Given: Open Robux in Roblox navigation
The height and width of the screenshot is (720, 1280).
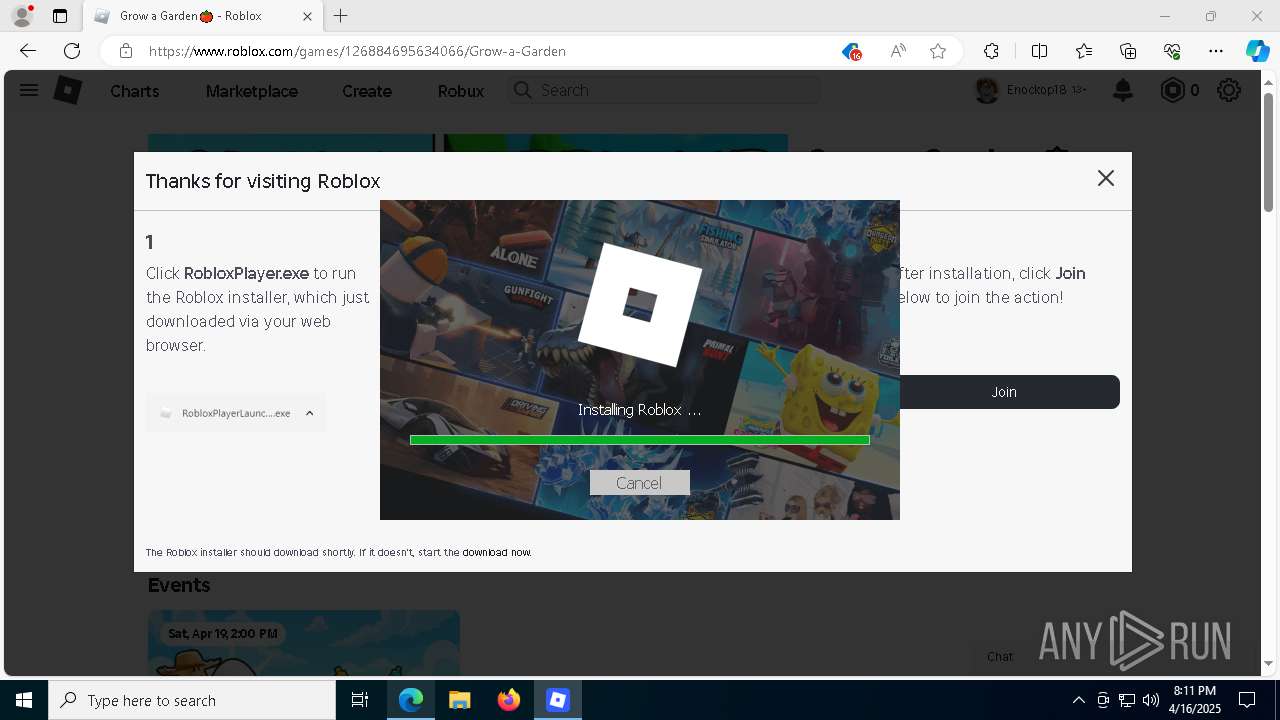Looking at the screenshot, I should (x=461, y=91).
